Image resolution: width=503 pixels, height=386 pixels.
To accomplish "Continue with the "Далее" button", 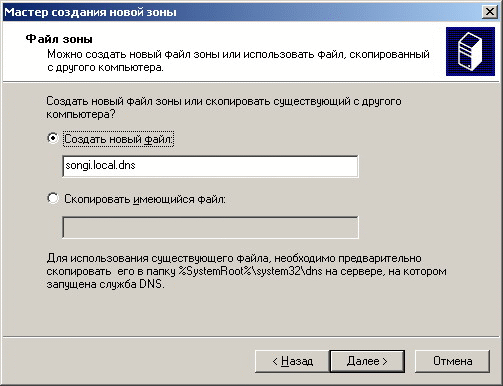I will pos(367,361).
